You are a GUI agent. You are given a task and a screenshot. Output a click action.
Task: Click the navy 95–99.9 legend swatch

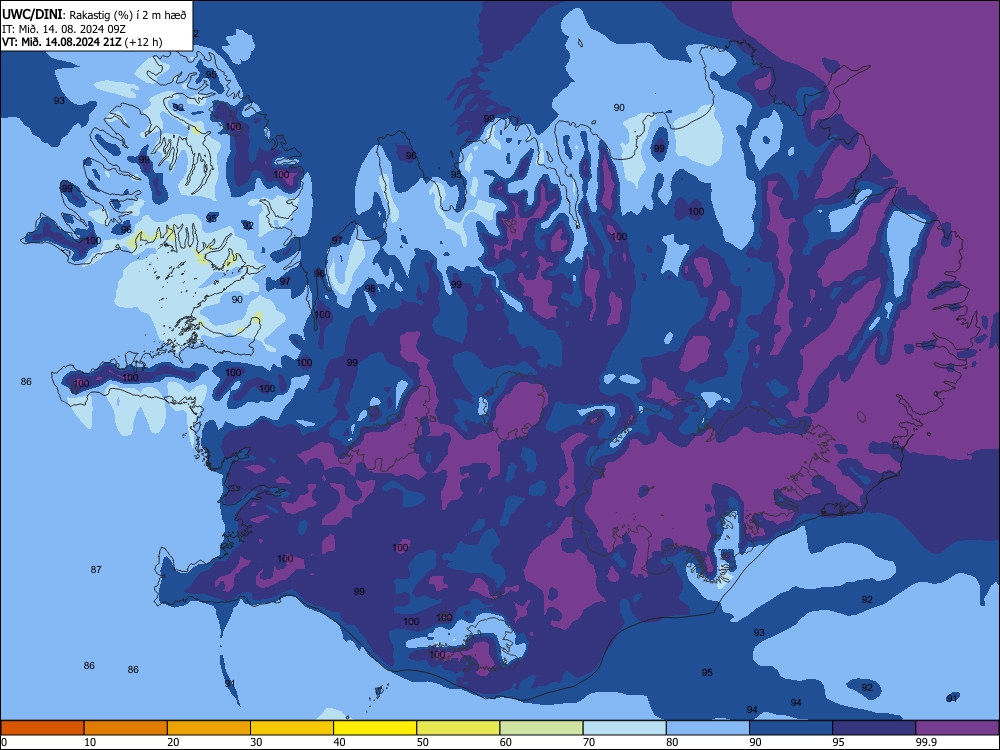coord(874,728)
